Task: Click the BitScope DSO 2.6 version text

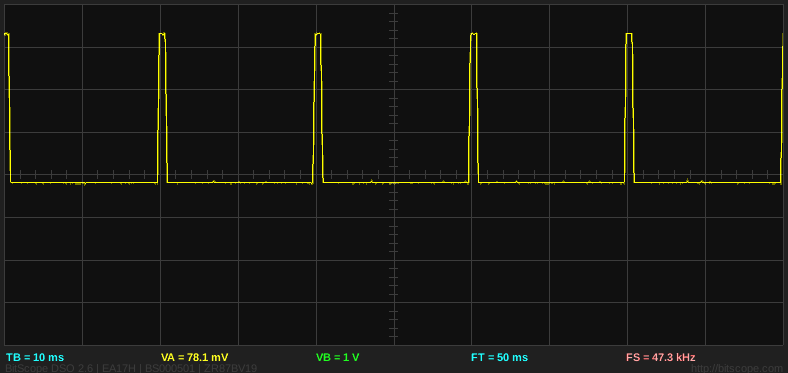Action: 49,369
